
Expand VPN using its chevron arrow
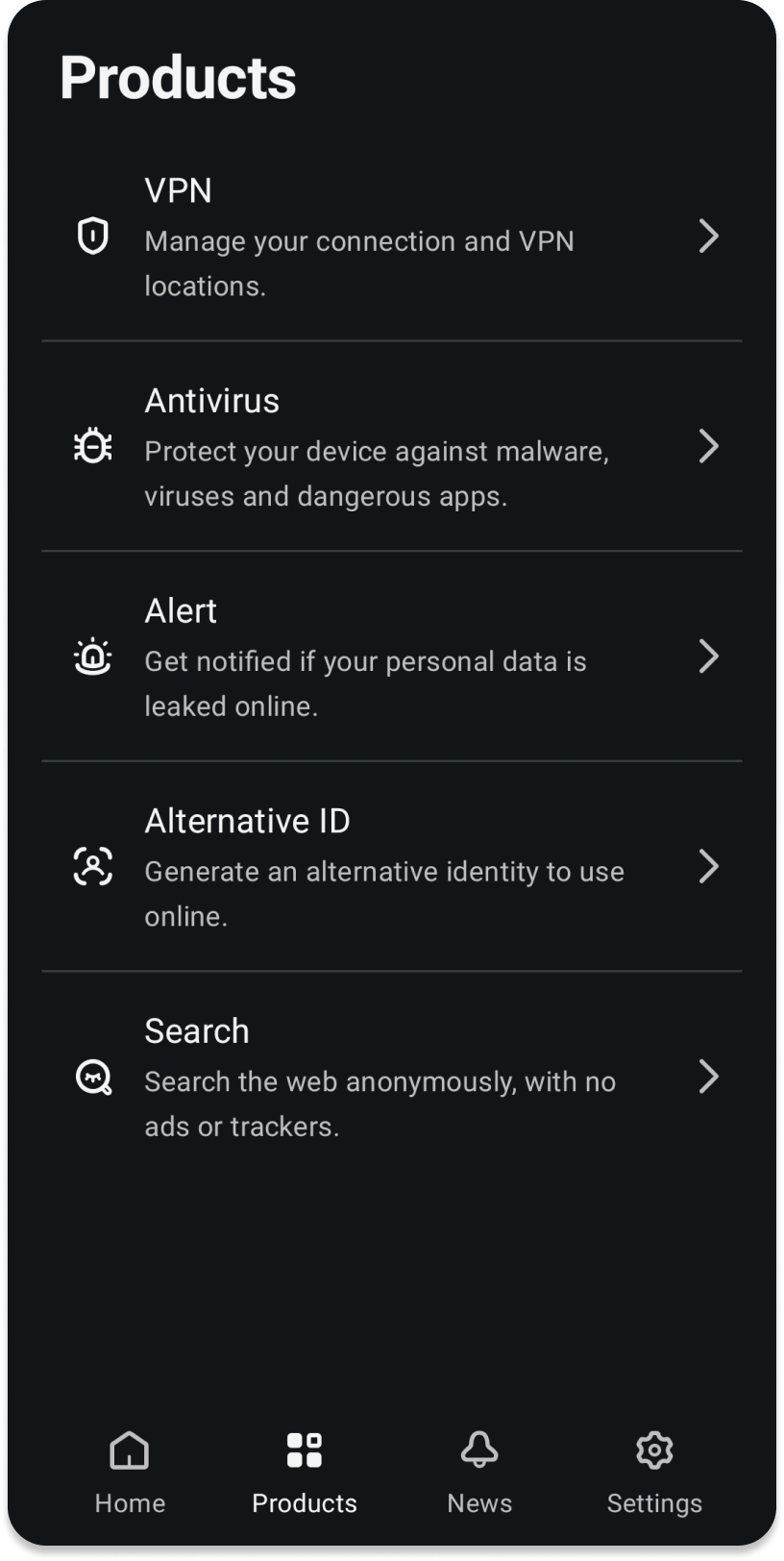point(709,235)
